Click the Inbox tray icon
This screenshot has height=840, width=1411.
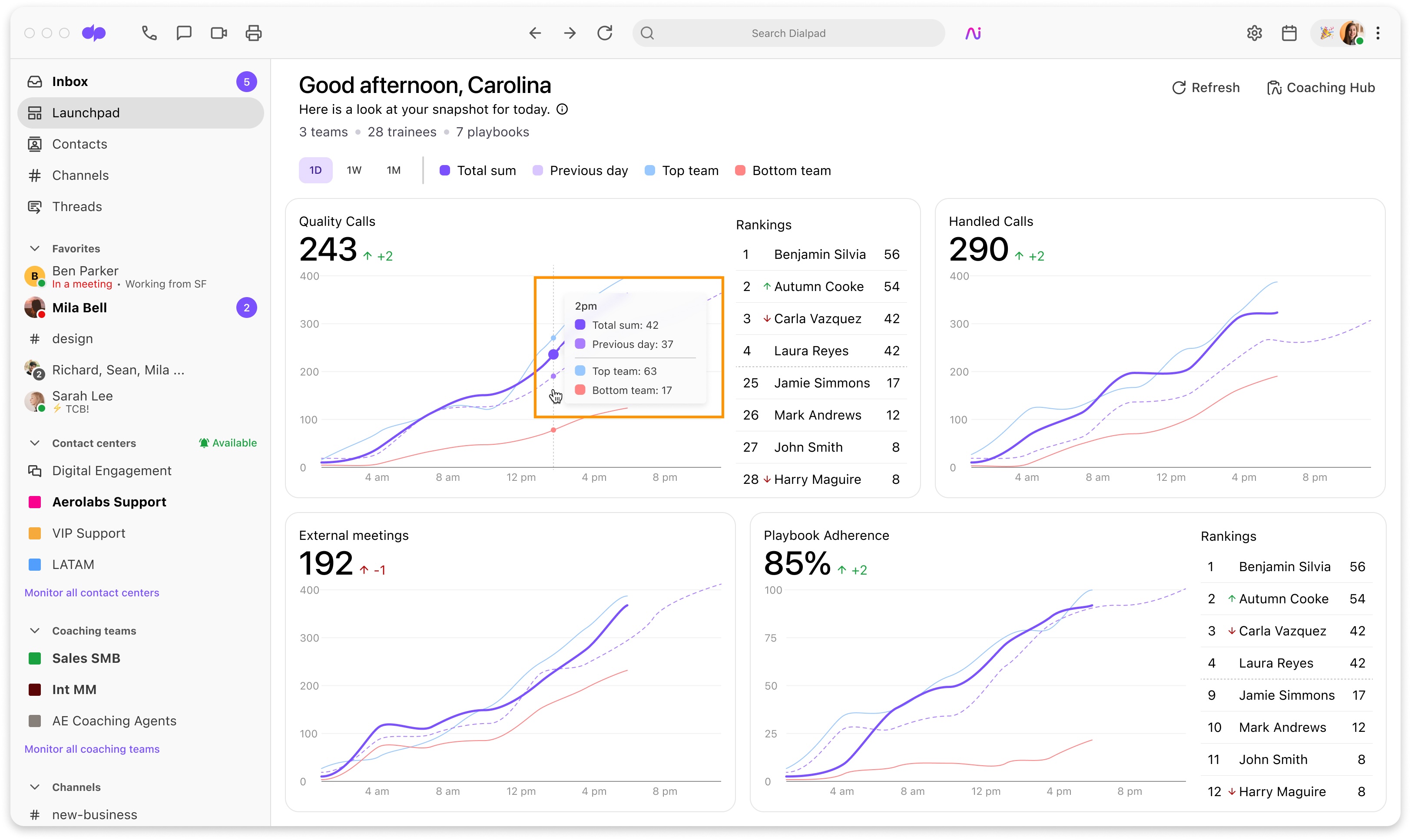click(34, 82)
